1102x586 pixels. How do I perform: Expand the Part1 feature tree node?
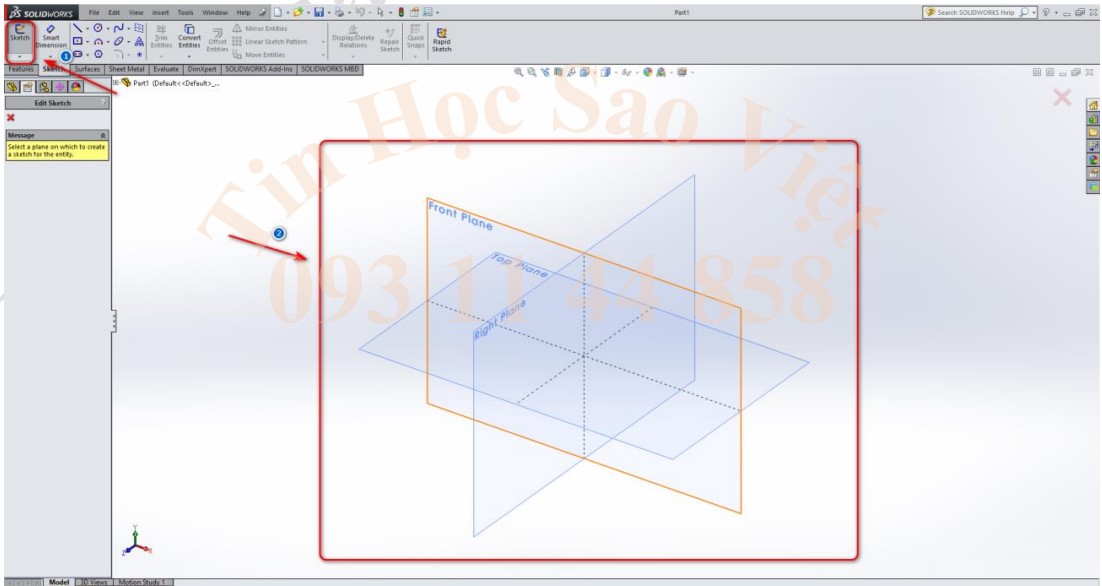click(115, 84)
